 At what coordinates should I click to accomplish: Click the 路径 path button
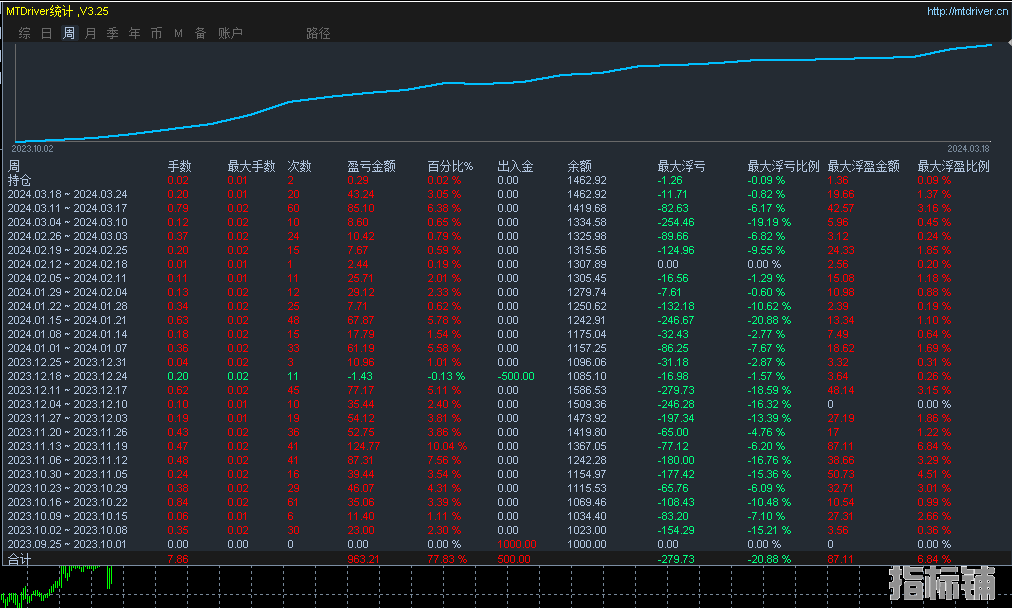point(318,33)
